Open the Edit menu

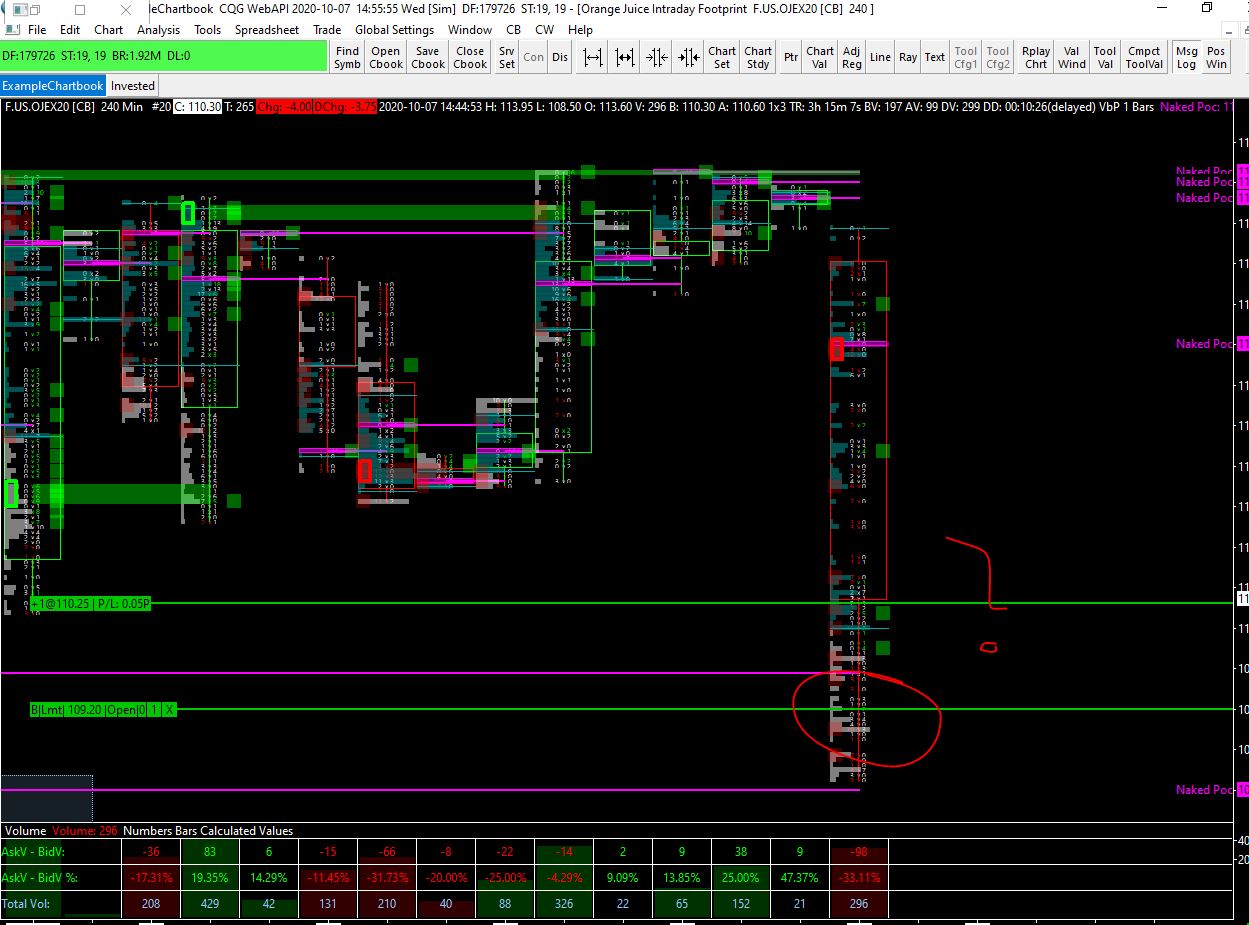(x=70, y=30)
